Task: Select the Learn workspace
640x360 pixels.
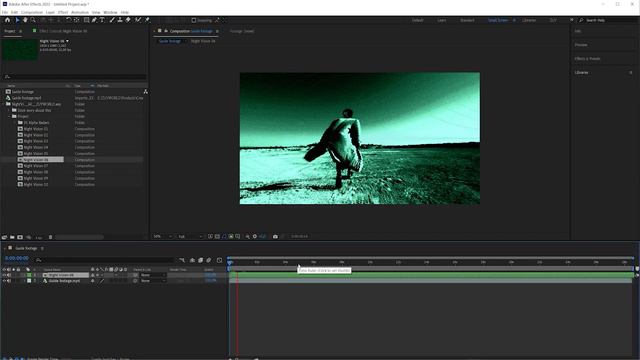Action: [x=442, y=20]
